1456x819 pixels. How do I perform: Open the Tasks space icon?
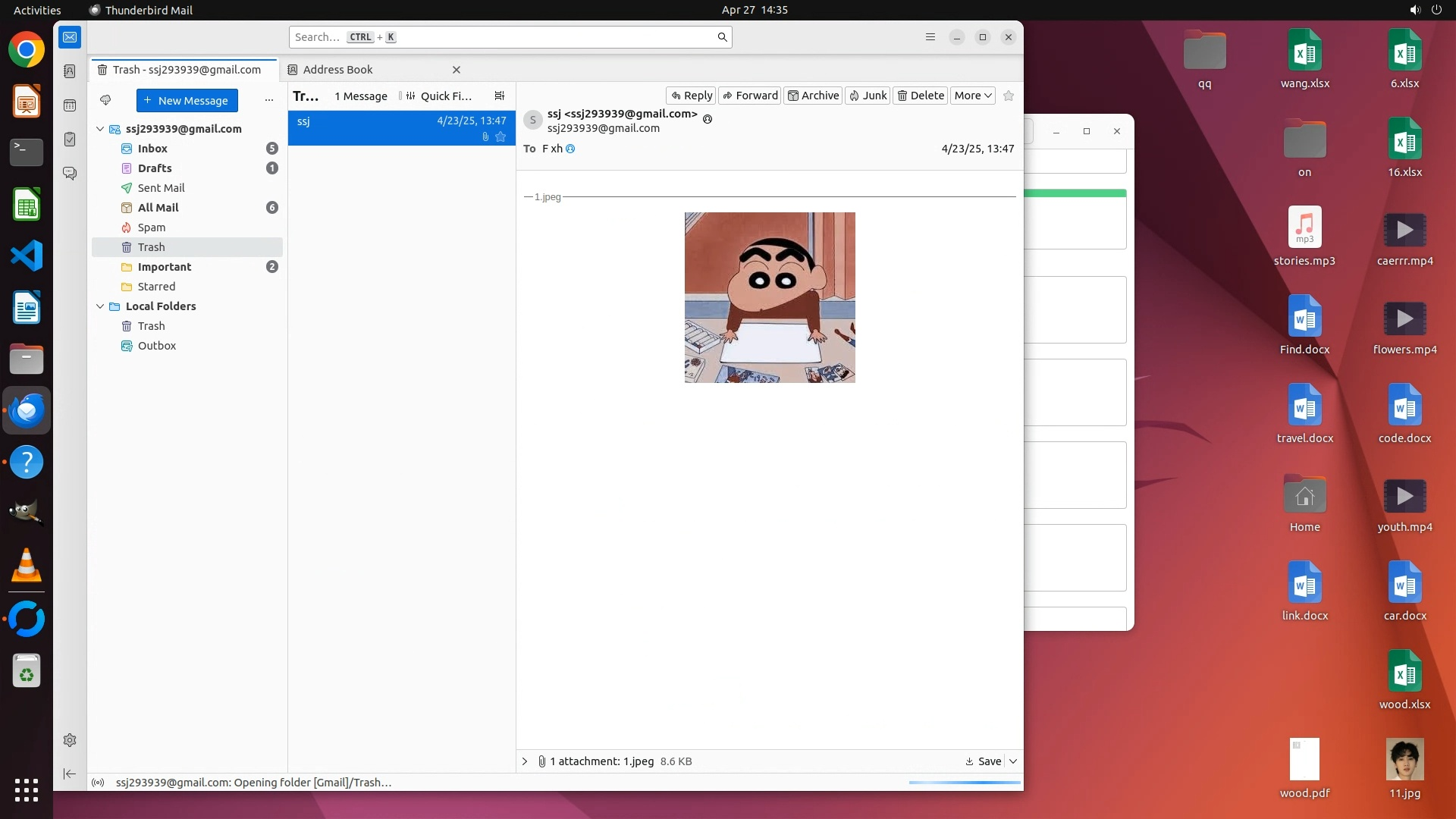[70, 140]
